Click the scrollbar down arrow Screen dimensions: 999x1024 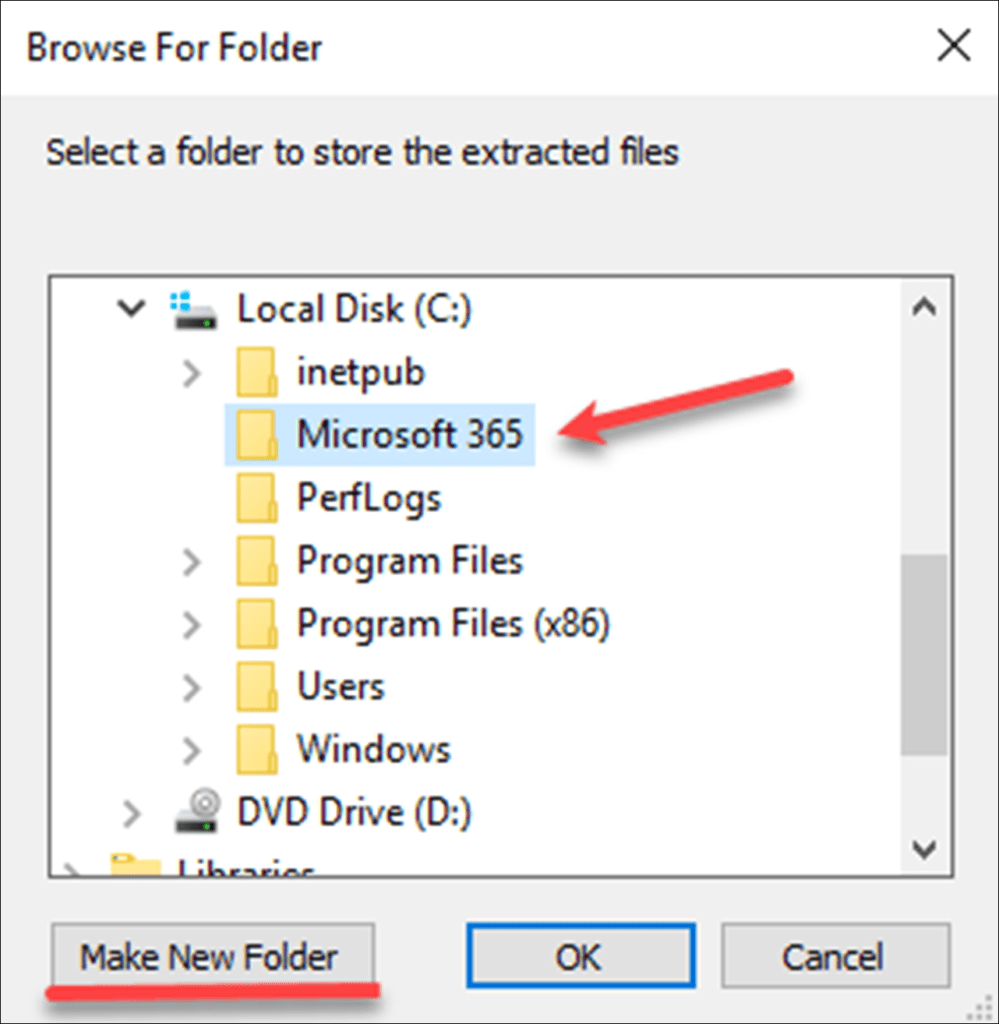(x=922, y=848)
